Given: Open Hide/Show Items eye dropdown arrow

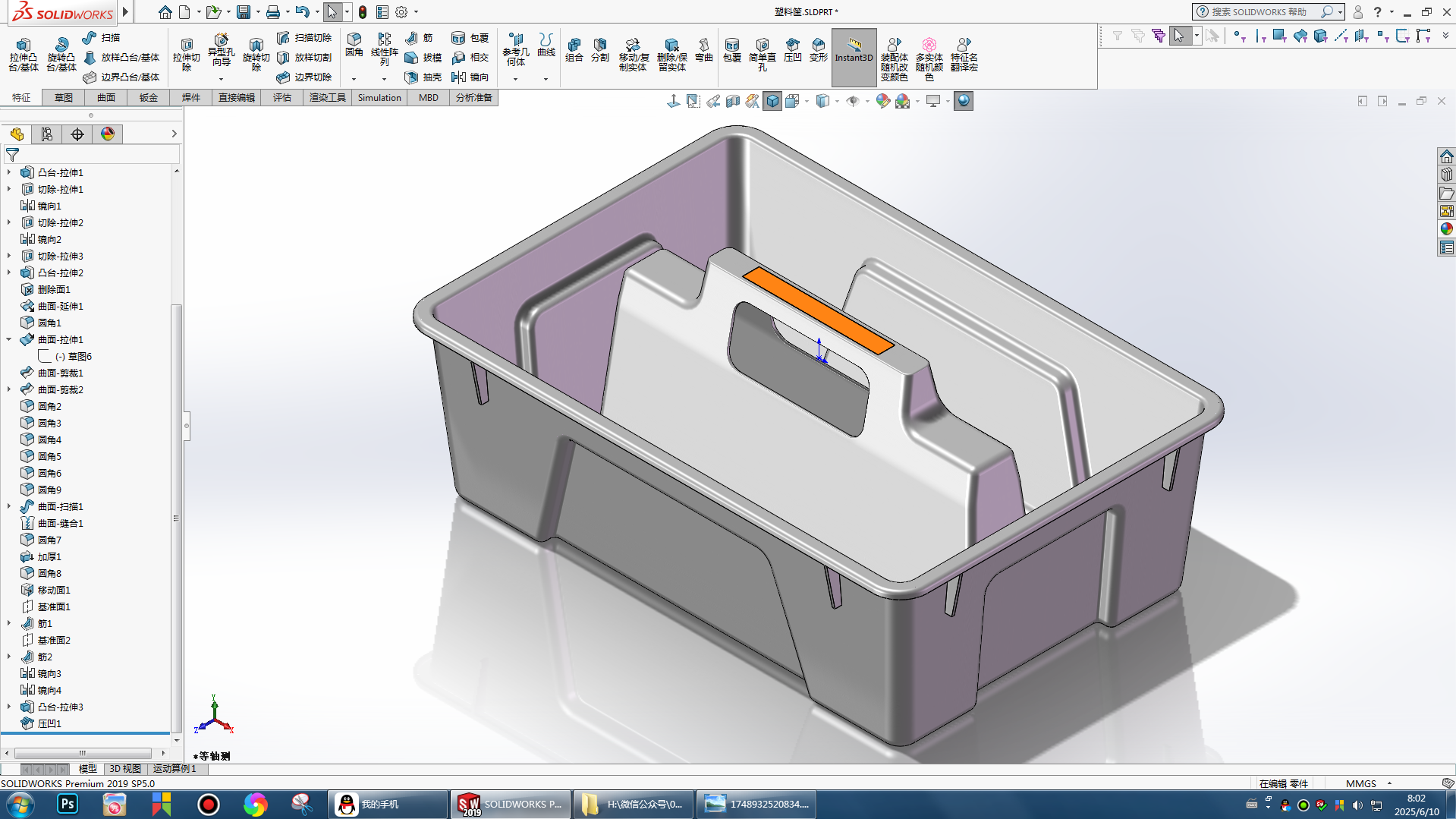Looking at the screenshot, I should click(x=867, y=101).
